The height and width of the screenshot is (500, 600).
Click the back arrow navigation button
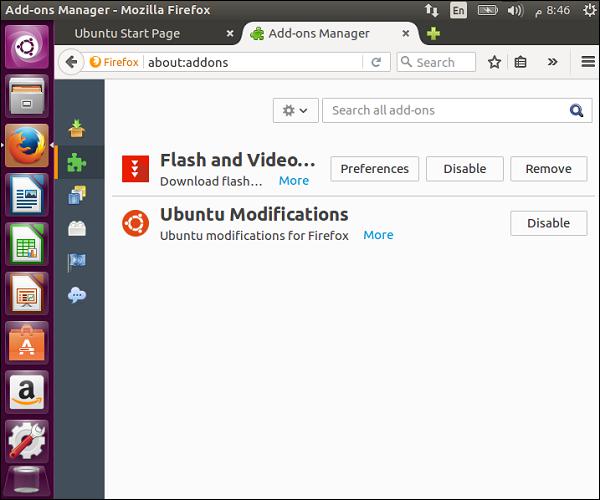[x=71, y=62]
